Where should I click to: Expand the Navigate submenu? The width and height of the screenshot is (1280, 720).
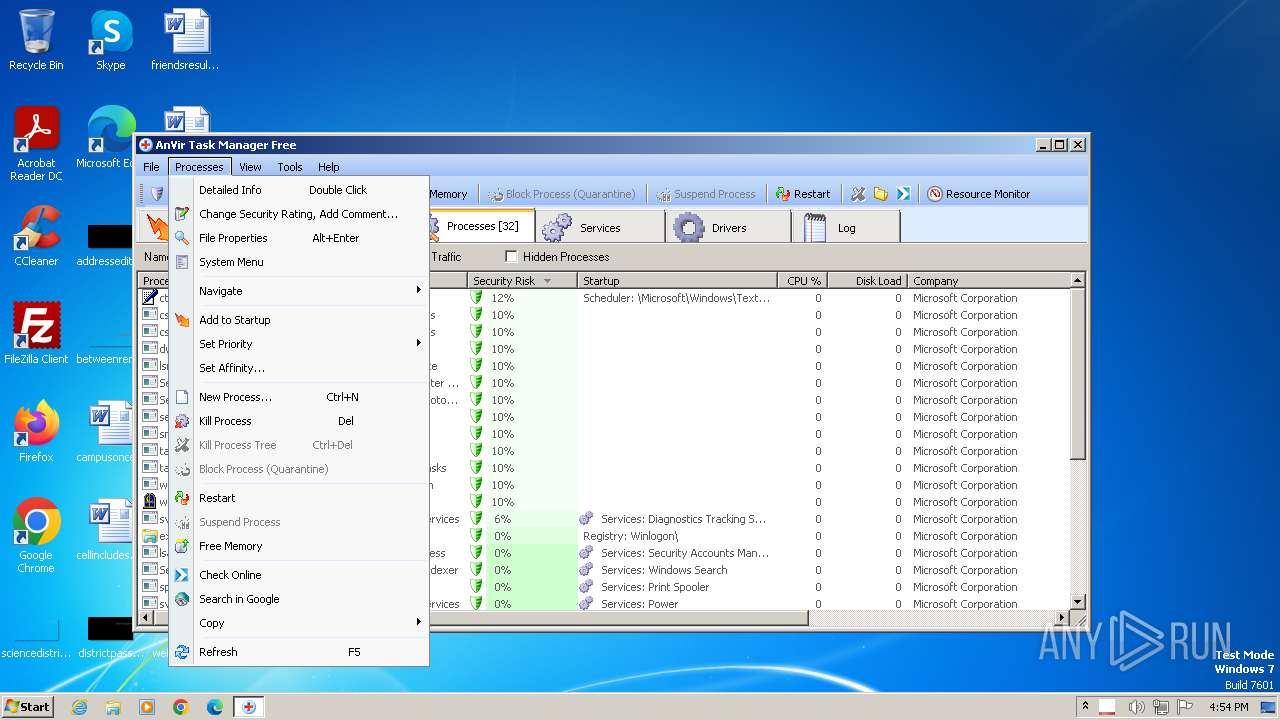click(299, 291)
